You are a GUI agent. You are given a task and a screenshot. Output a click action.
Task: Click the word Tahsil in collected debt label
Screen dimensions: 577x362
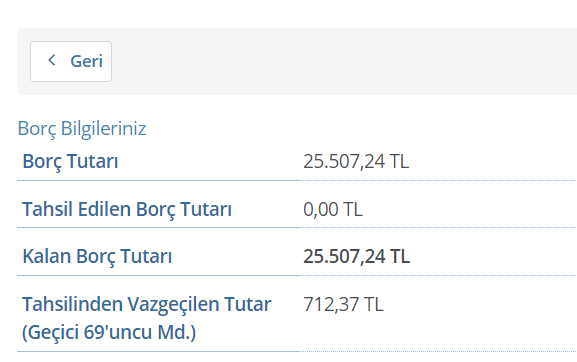pyautogui.click(x=47, y=209)
